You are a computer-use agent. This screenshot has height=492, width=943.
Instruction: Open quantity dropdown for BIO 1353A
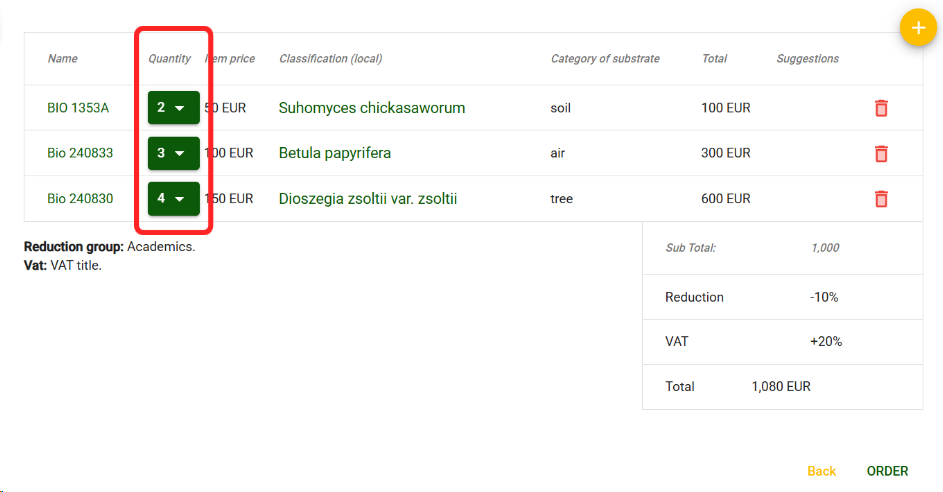click(173, 108)
